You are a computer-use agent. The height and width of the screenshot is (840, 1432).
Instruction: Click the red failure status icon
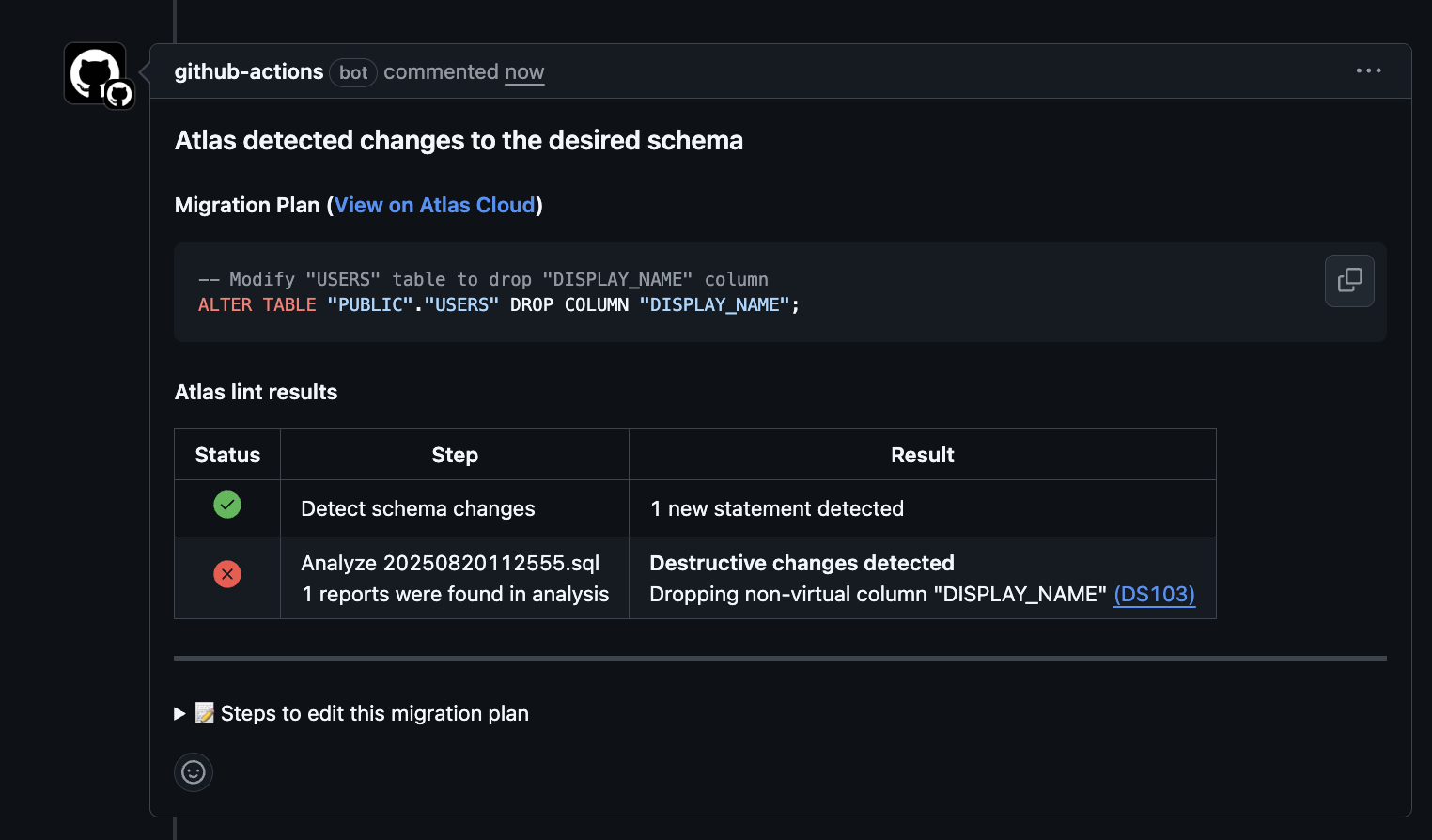226,574
